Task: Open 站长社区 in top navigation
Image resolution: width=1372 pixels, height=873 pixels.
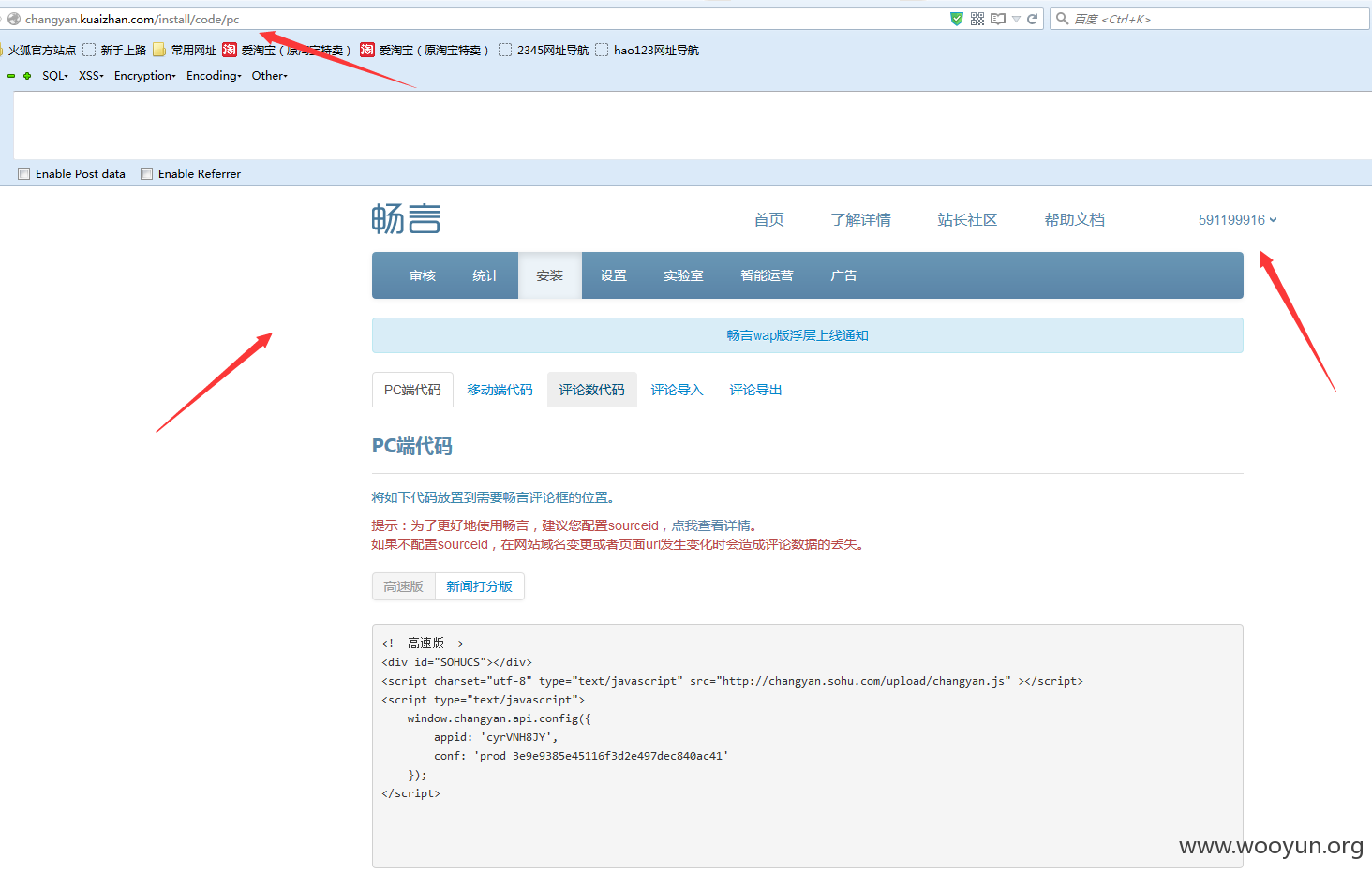Action: click(967, 220)
